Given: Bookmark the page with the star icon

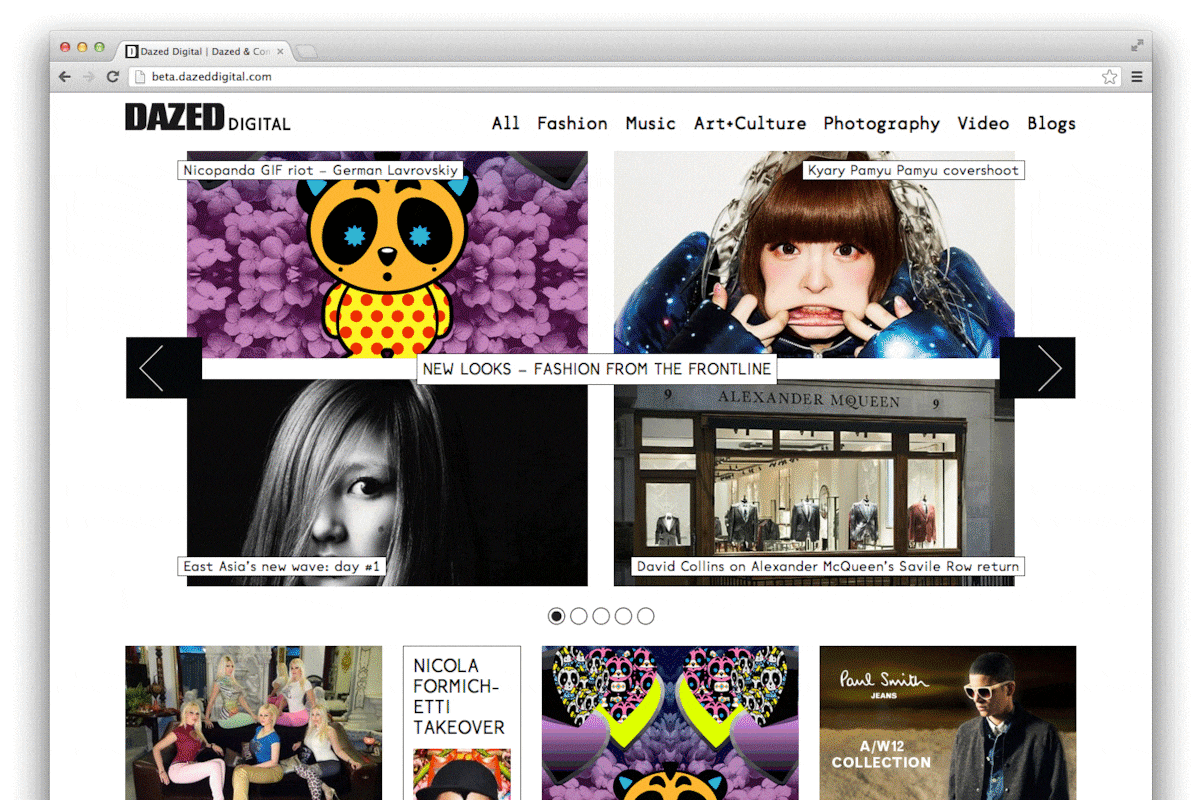Looking at the screenshot, I should 1110,77.
